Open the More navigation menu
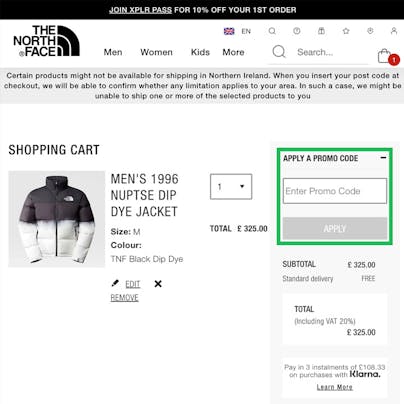Viewport: 404px width, 404px height. 233,52
